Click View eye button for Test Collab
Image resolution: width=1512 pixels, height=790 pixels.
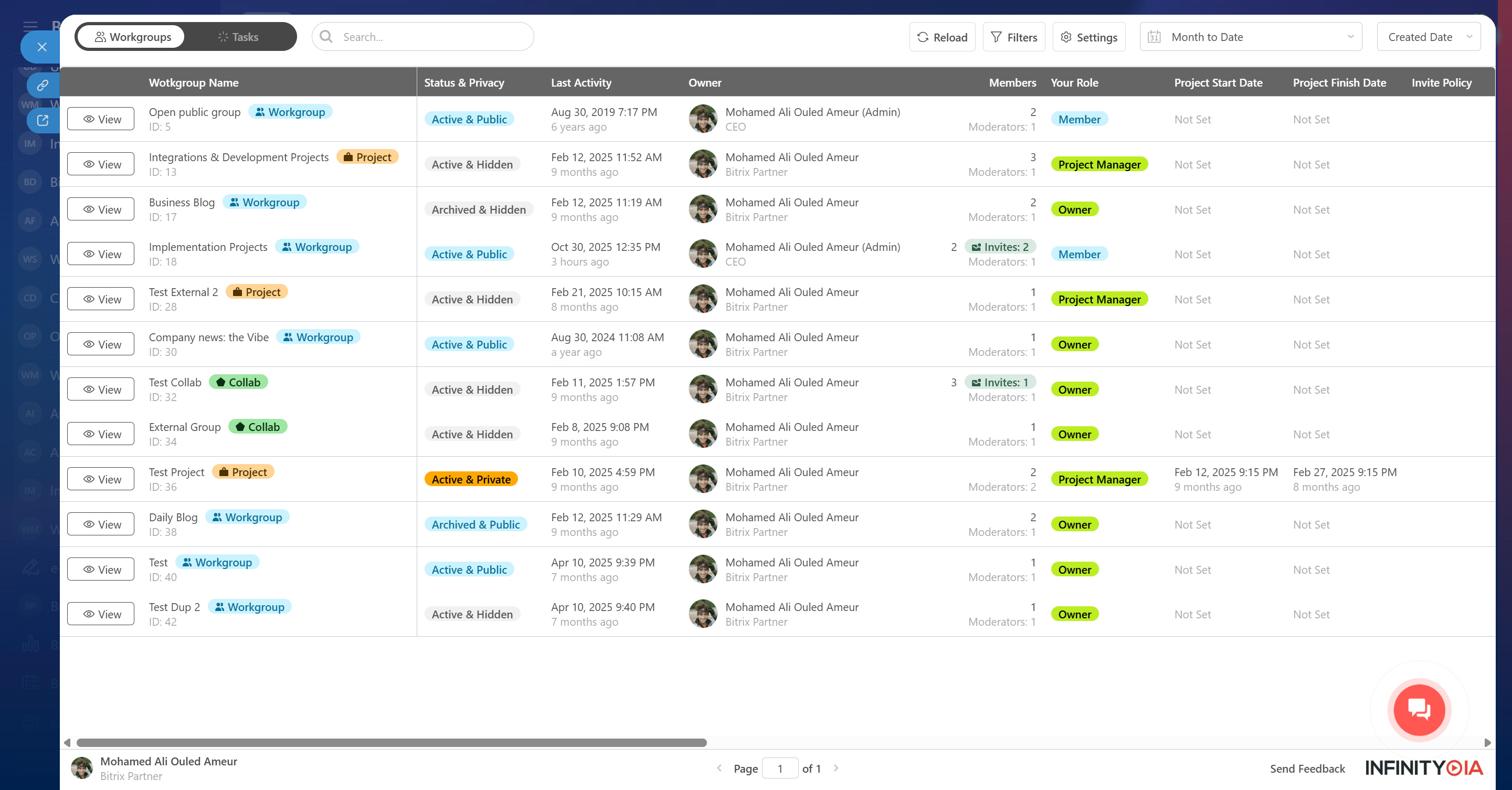pyautogui.click(x=101, y=389)
